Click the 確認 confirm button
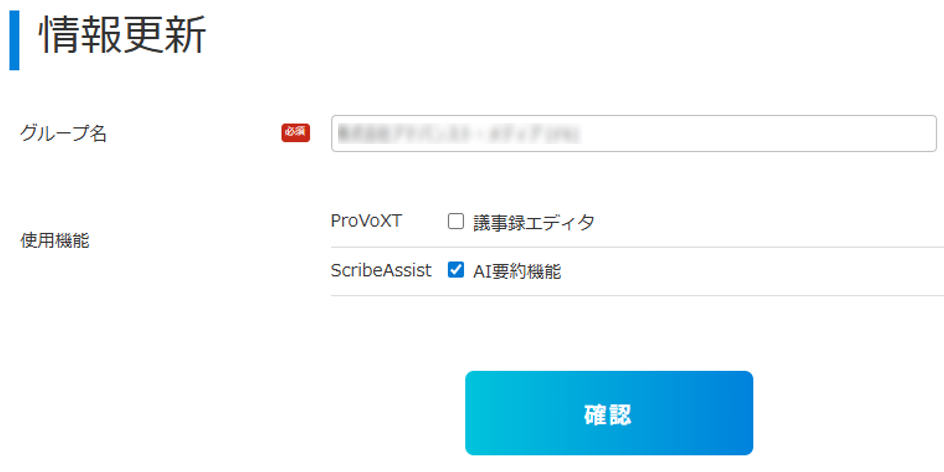The image size is (944, 472). 609,413
